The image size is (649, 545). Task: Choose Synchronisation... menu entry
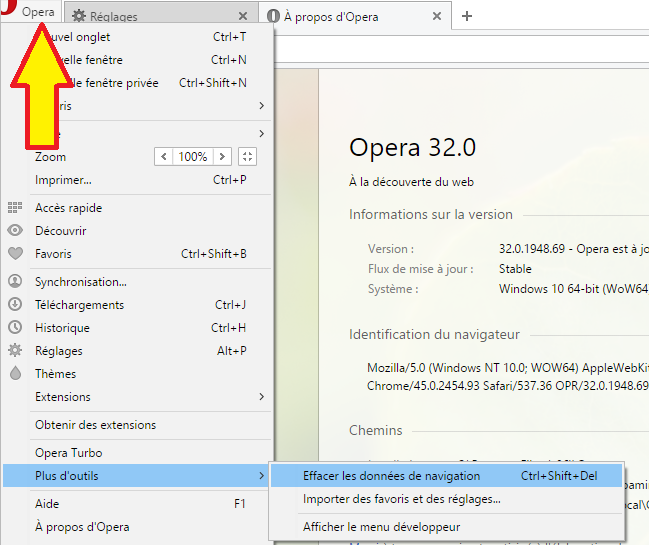[x=137, y=282]
